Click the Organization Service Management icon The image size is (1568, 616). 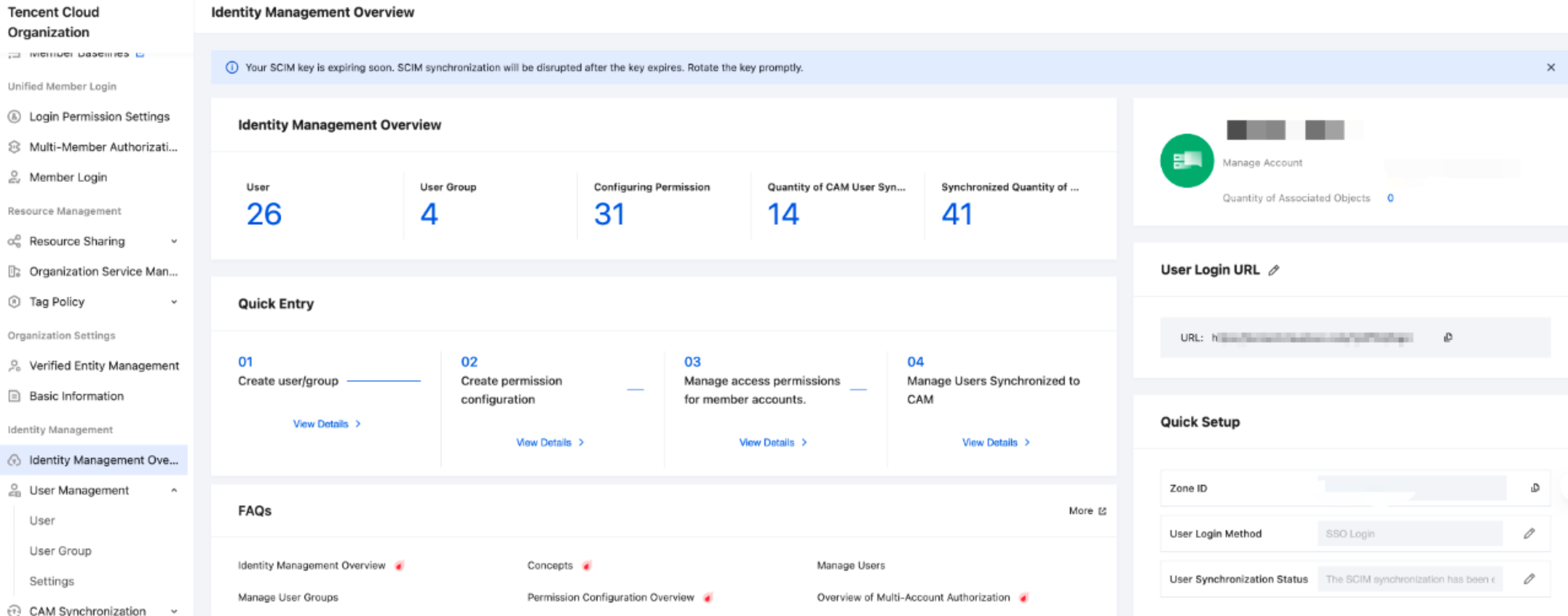[x=15, y=271]
